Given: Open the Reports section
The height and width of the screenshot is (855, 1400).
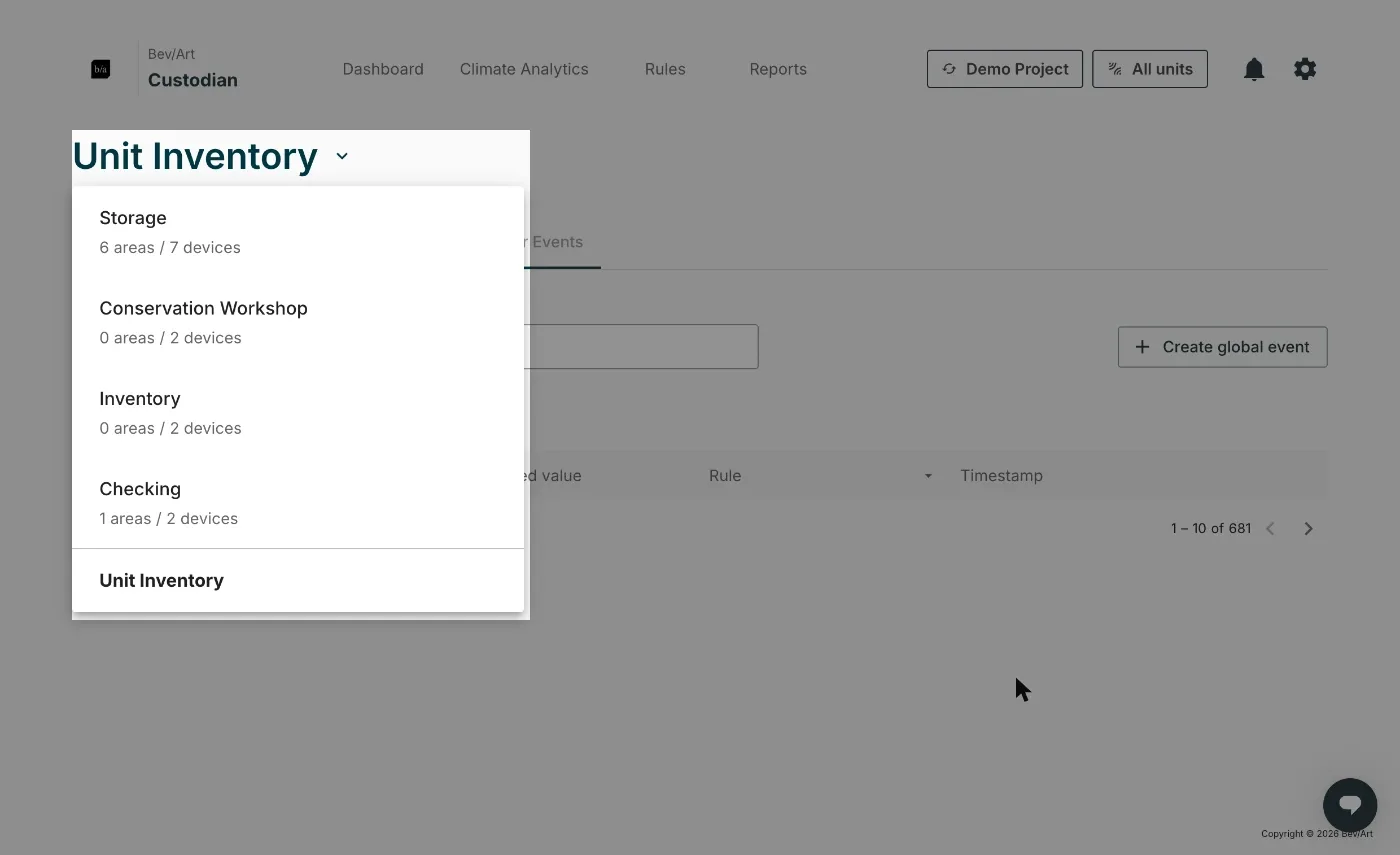Looking at the screenshot, I should pyautogui.click(x=778, y=69).
